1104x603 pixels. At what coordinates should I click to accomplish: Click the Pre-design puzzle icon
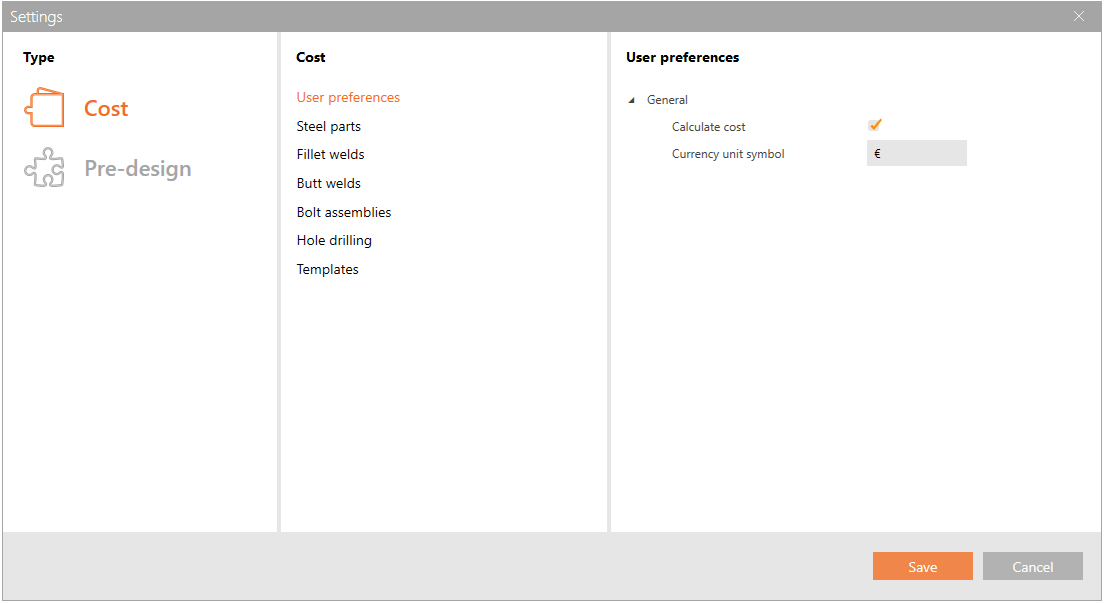pos(44,168)
